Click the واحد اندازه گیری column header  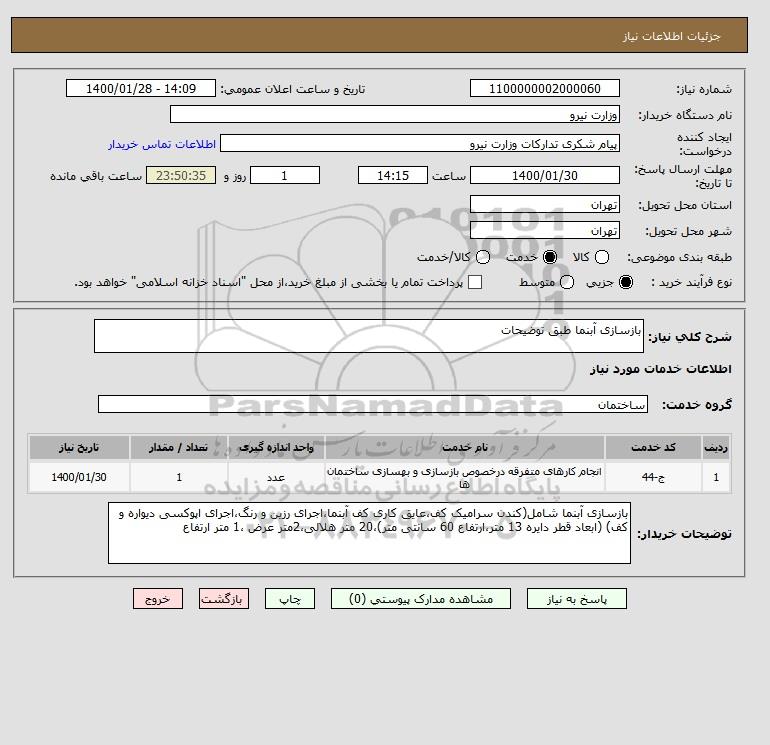point(276,447)
